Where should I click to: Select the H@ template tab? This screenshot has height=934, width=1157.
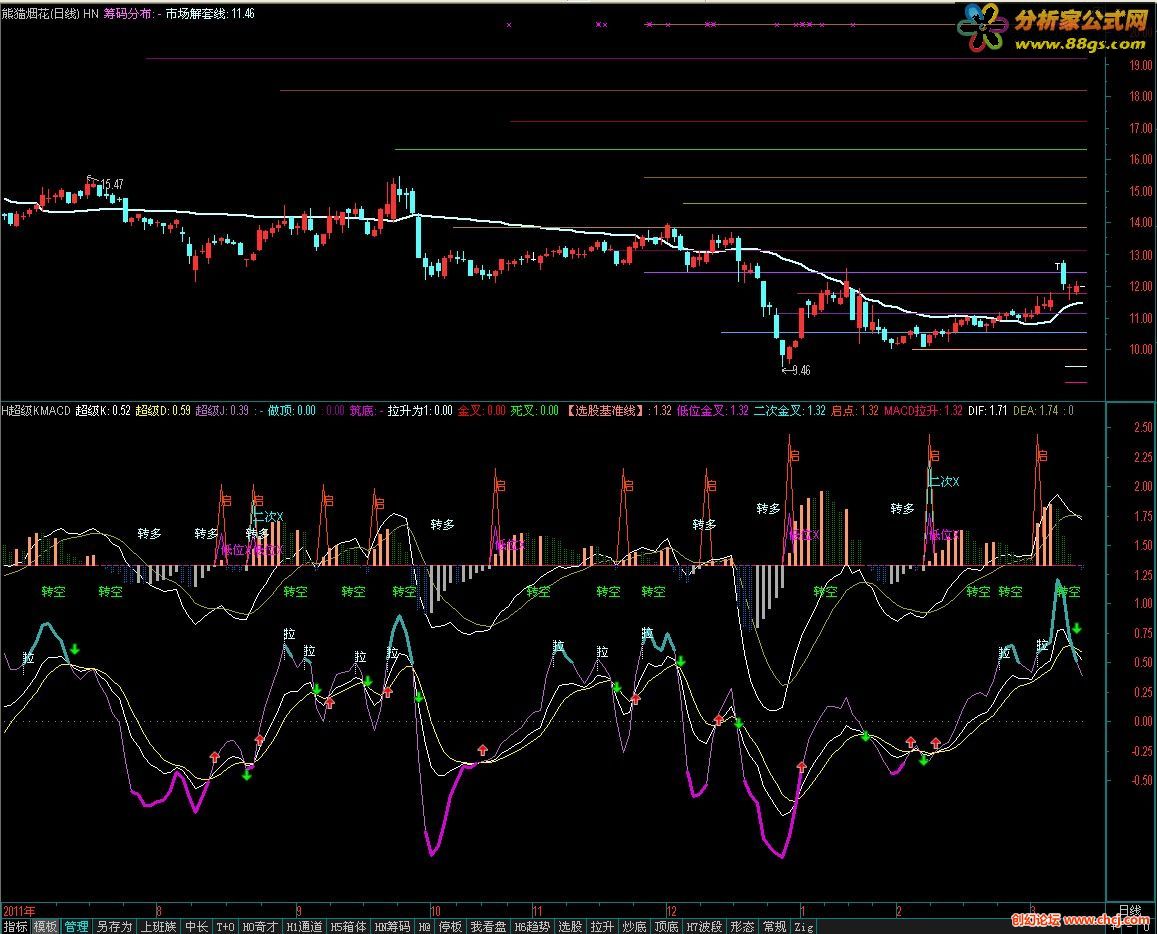point(424,927)
